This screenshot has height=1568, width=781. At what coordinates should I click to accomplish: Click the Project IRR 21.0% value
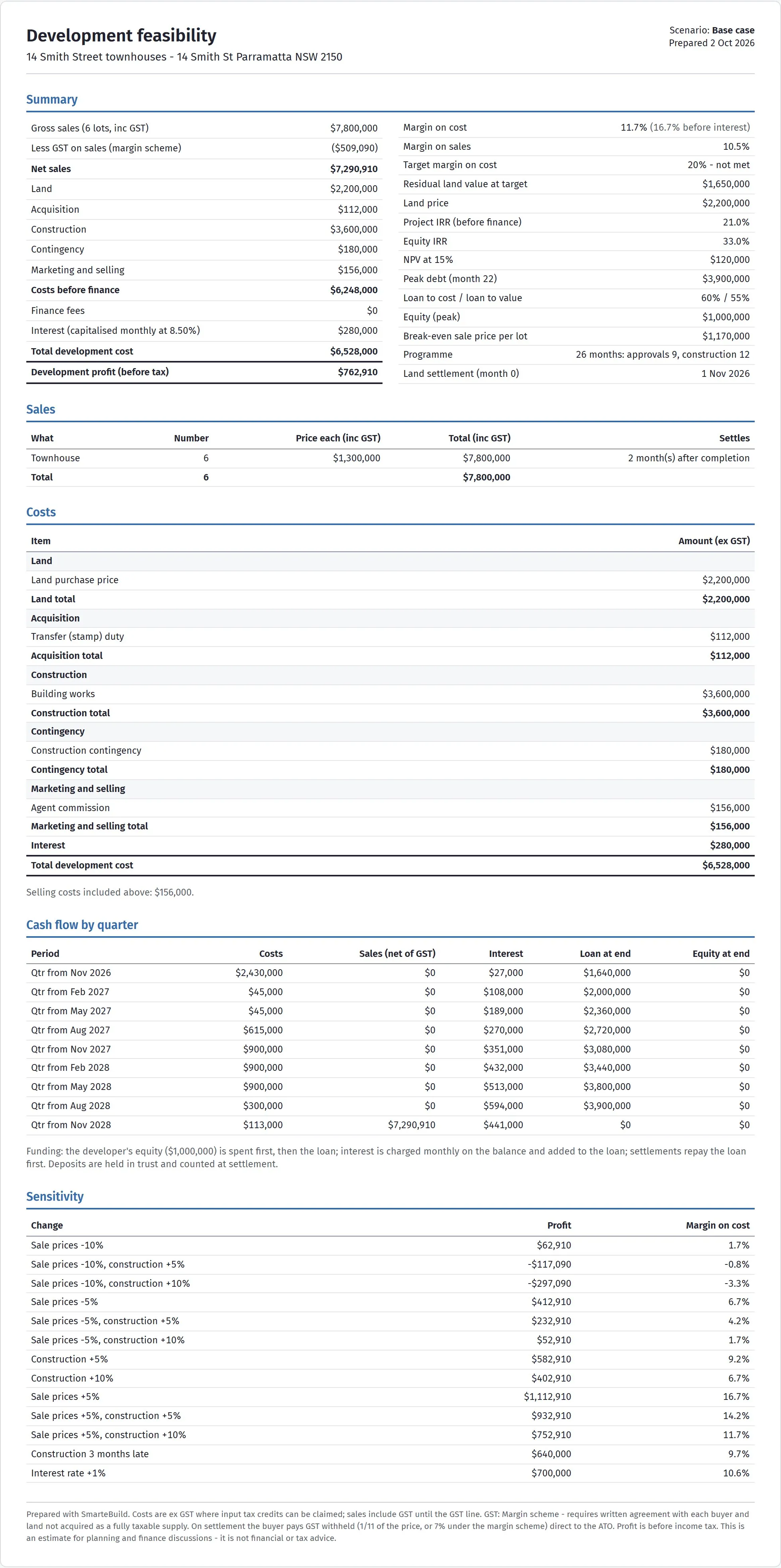click(736, 222)
